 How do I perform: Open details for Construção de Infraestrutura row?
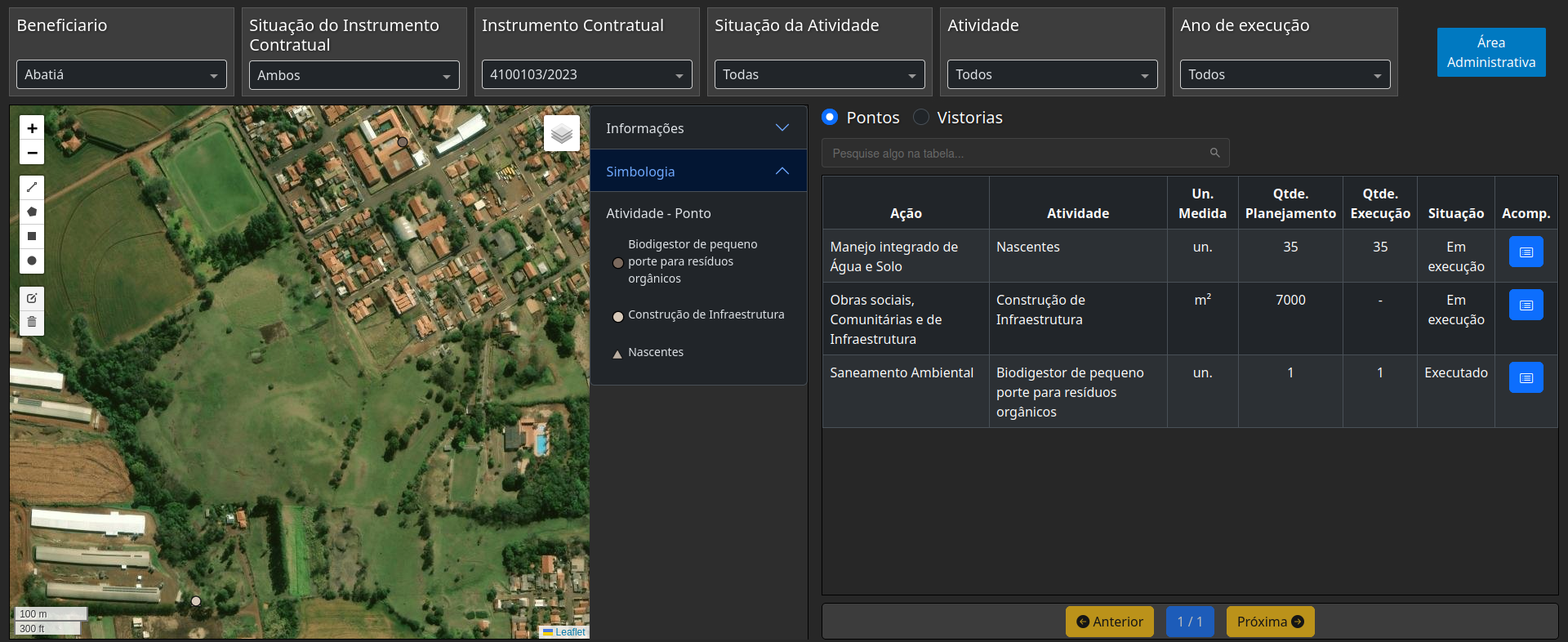[1526, 305]
